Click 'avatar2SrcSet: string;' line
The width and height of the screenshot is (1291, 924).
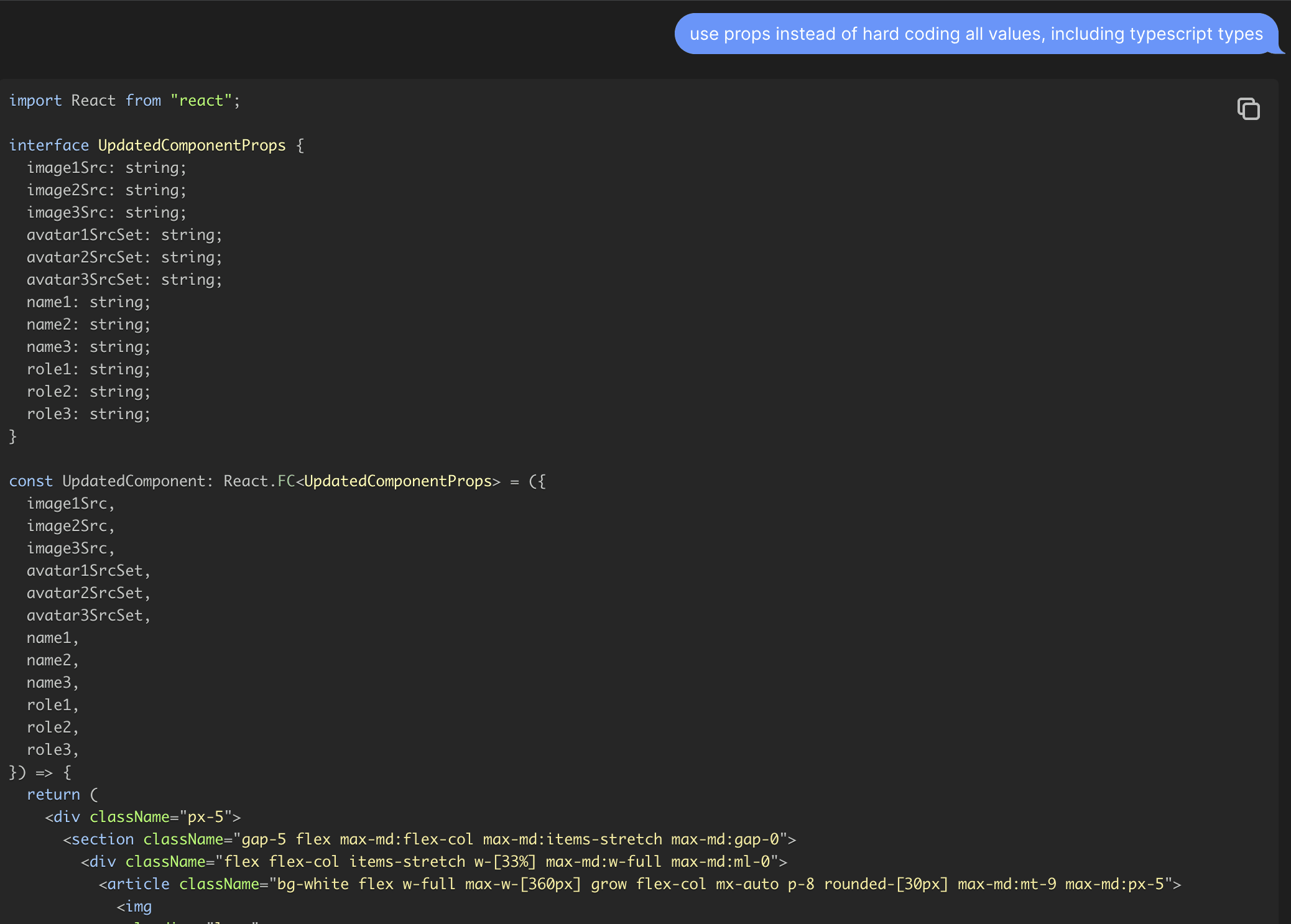click(x=124, y=257)
